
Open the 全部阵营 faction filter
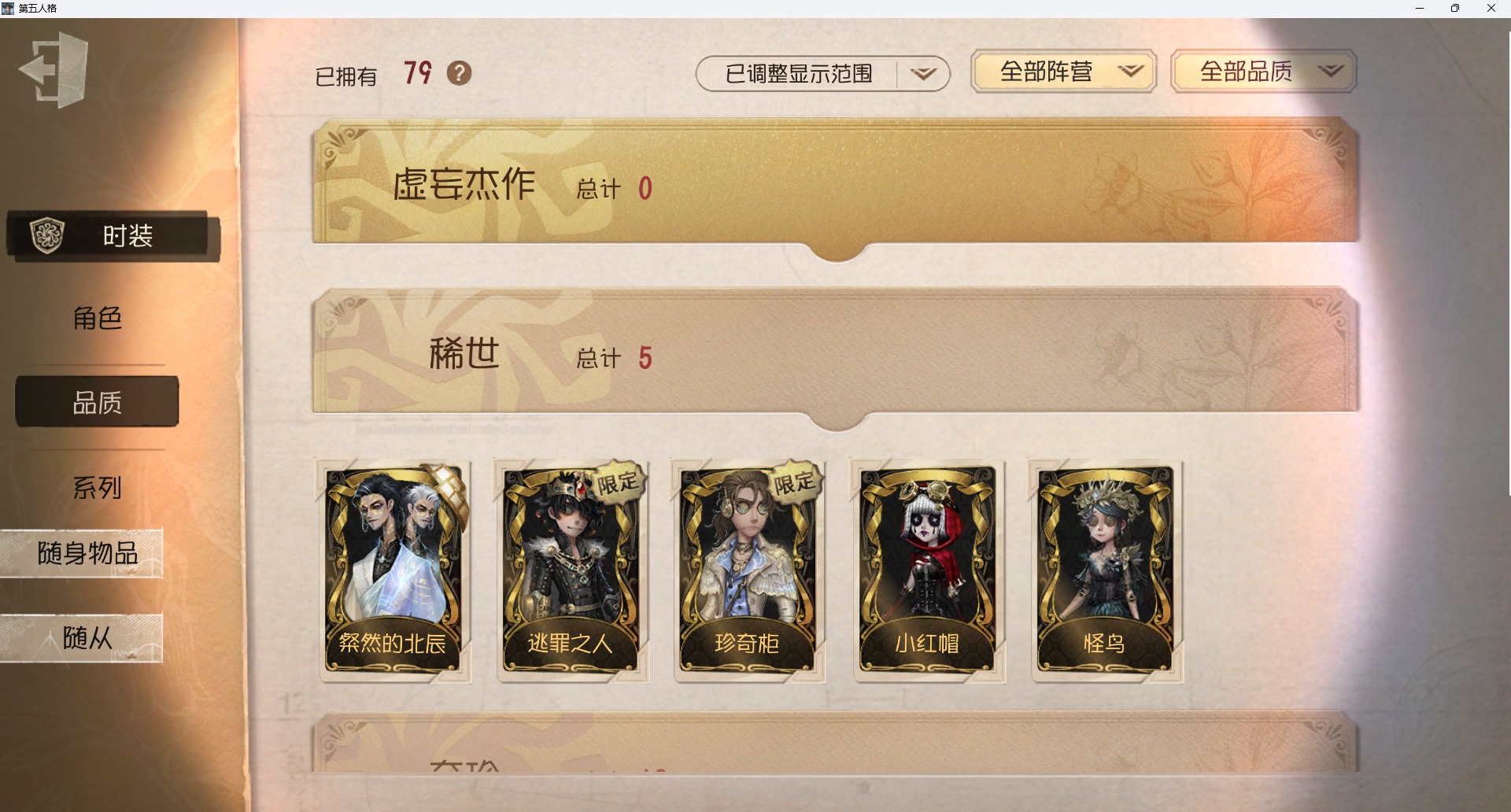[x=1063, y=72]
